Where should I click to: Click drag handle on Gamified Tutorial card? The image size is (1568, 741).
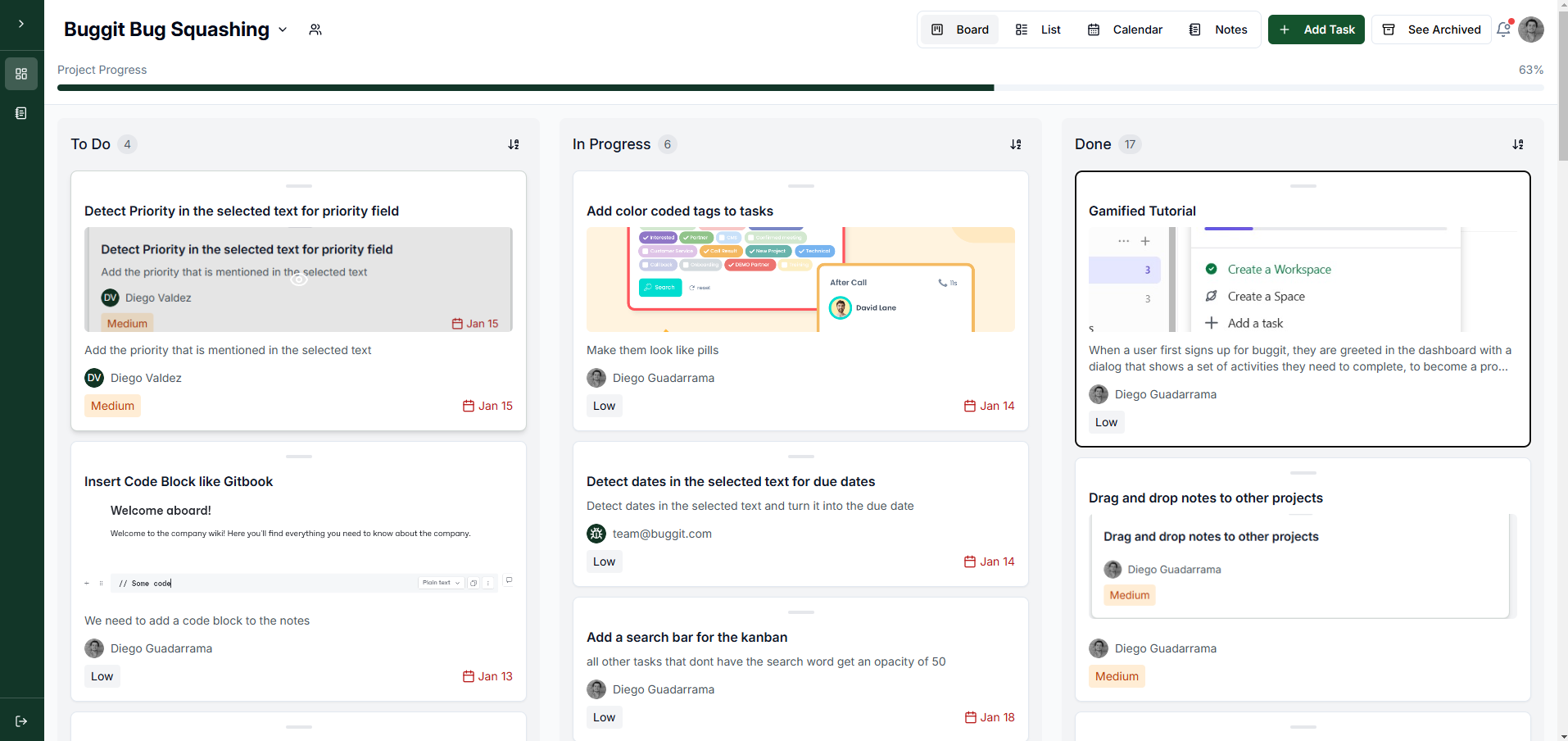pyautogui.click(x=1303, y=186)
